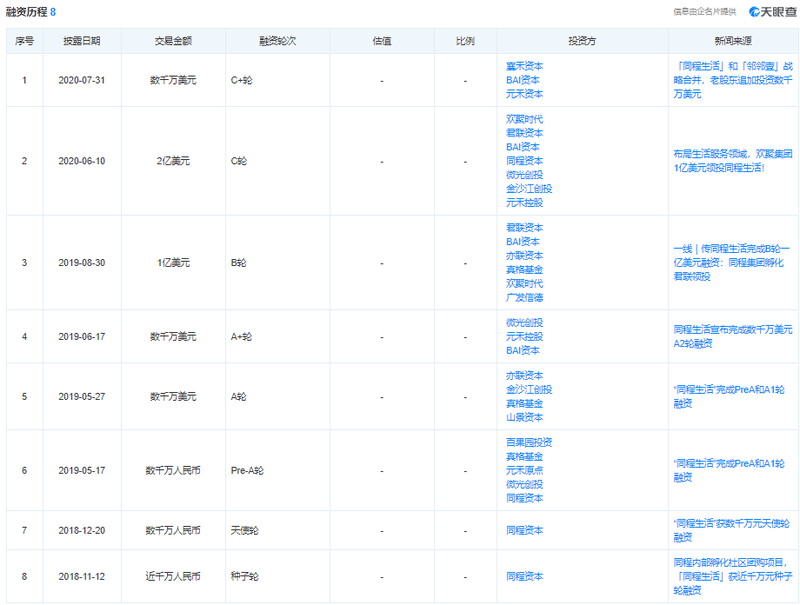
Task: Open 广发信德 investor link
Action: pyautogui.click(x=525, y=297)
